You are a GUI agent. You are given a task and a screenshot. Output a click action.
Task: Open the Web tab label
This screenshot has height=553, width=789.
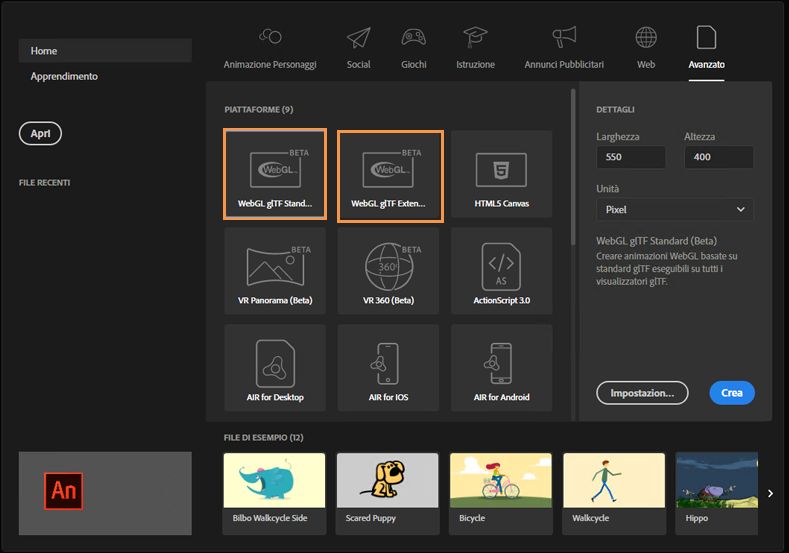(646, 64)
